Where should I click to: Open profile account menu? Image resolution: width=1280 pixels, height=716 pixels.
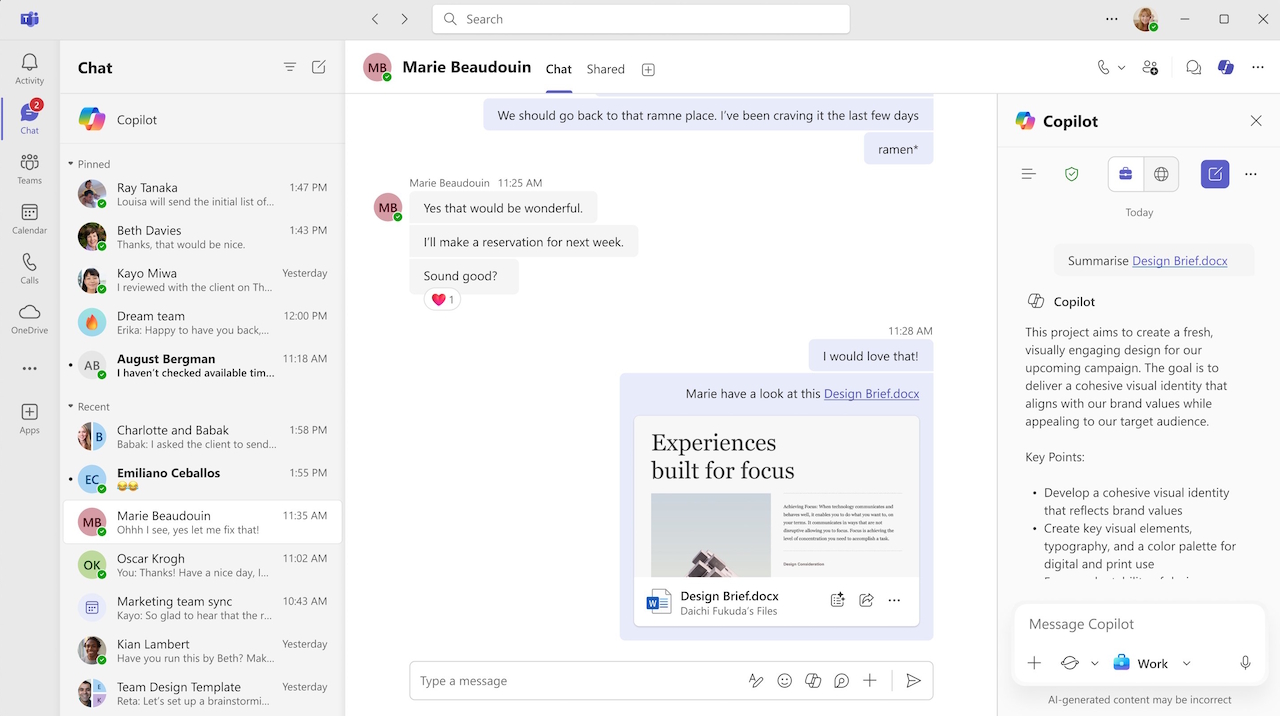(1145, 19)
